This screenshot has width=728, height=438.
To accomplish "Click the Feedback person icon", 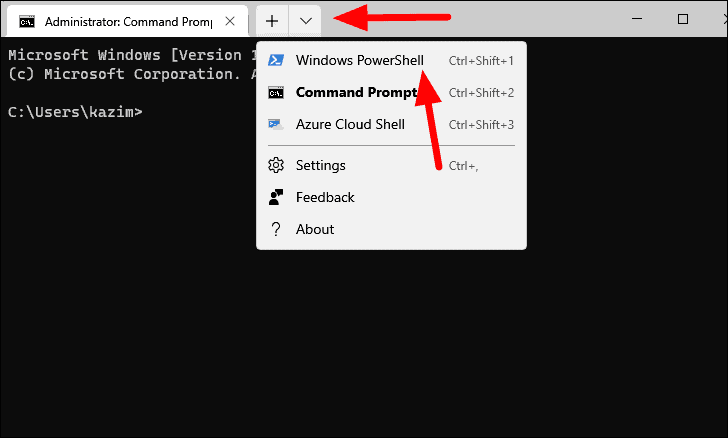I will [x=276, y=197].
